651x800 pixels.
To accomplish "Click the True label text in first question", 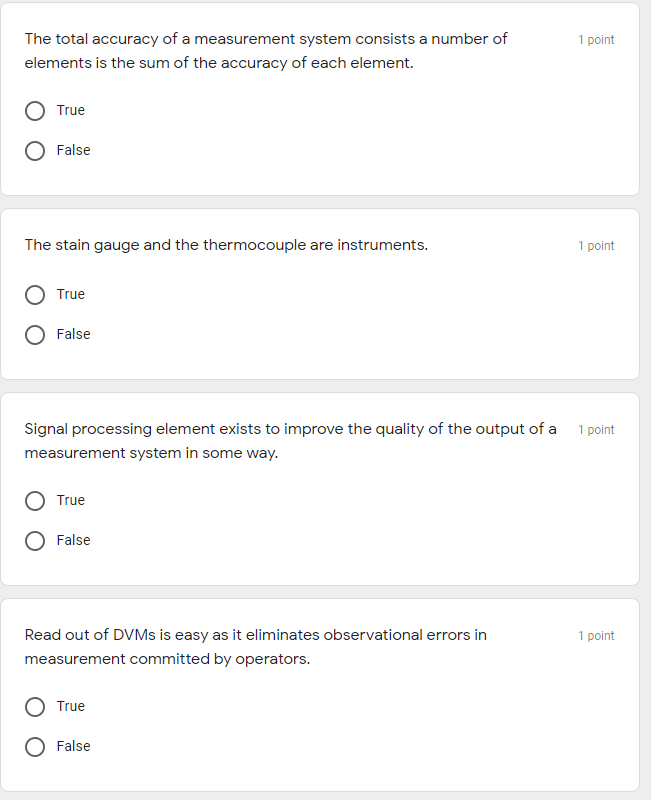I will click(x=71, y=110).
